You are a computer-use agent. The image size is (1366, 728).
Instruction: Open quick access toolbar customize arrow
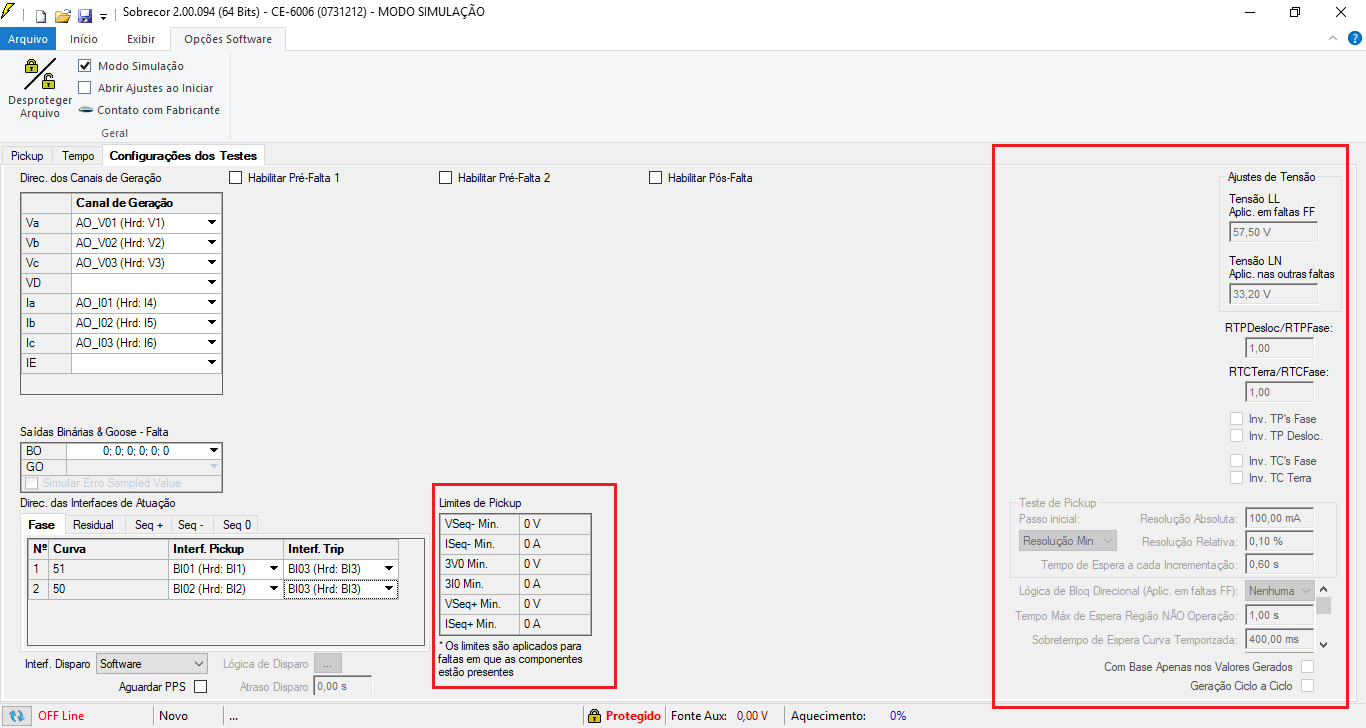click(x=103, y=16)
